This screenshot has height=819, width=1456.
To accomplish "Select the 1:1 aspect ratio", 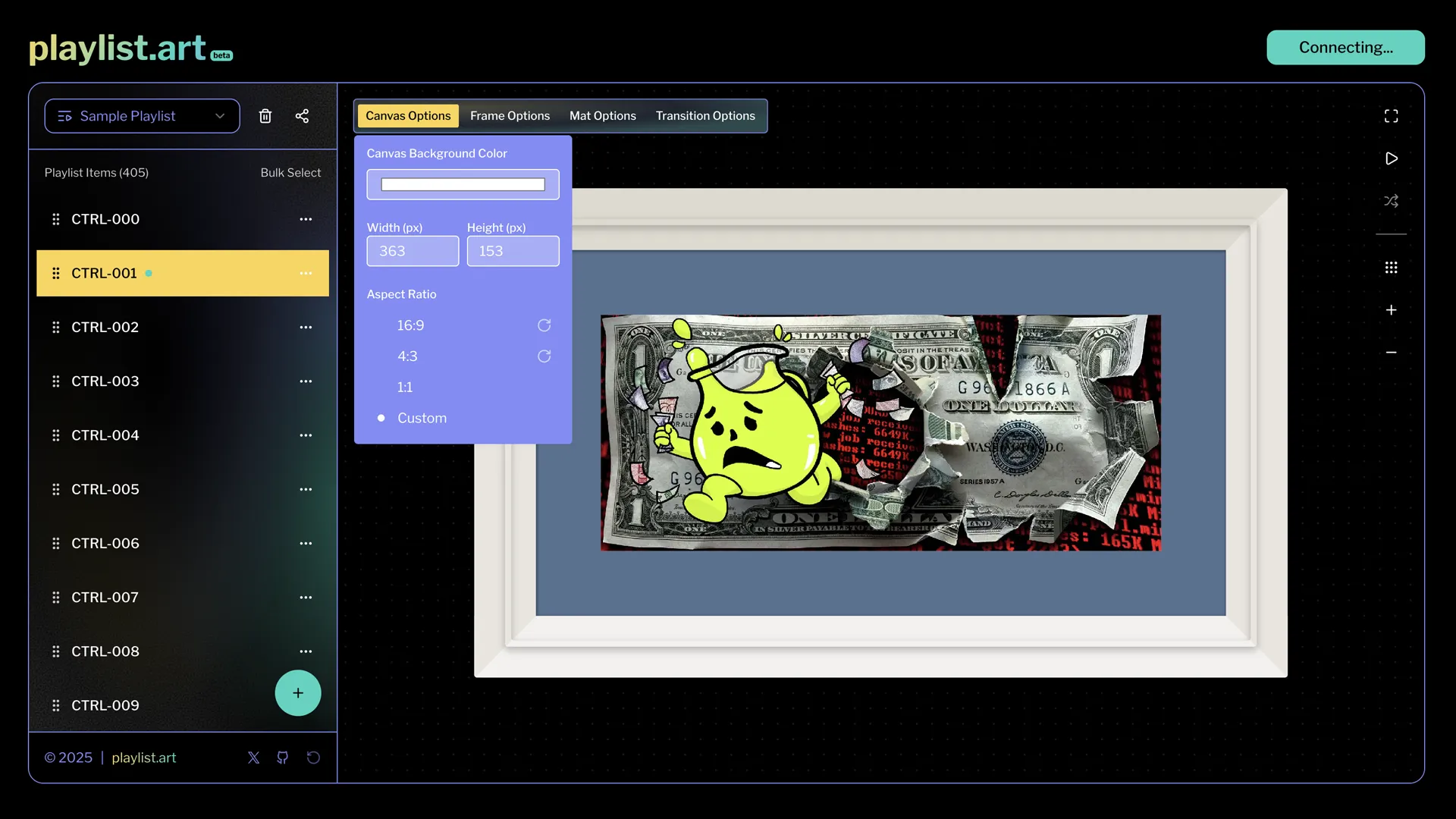I will [x=405, y=388].
